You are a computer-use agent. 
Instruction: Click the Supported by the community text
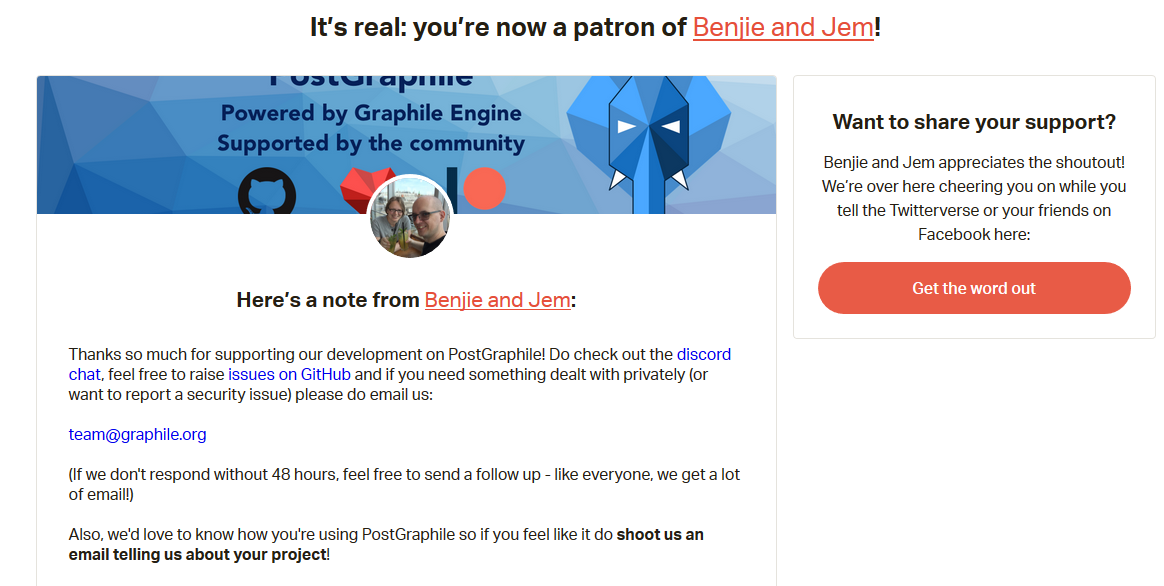(x=371, y=143)
